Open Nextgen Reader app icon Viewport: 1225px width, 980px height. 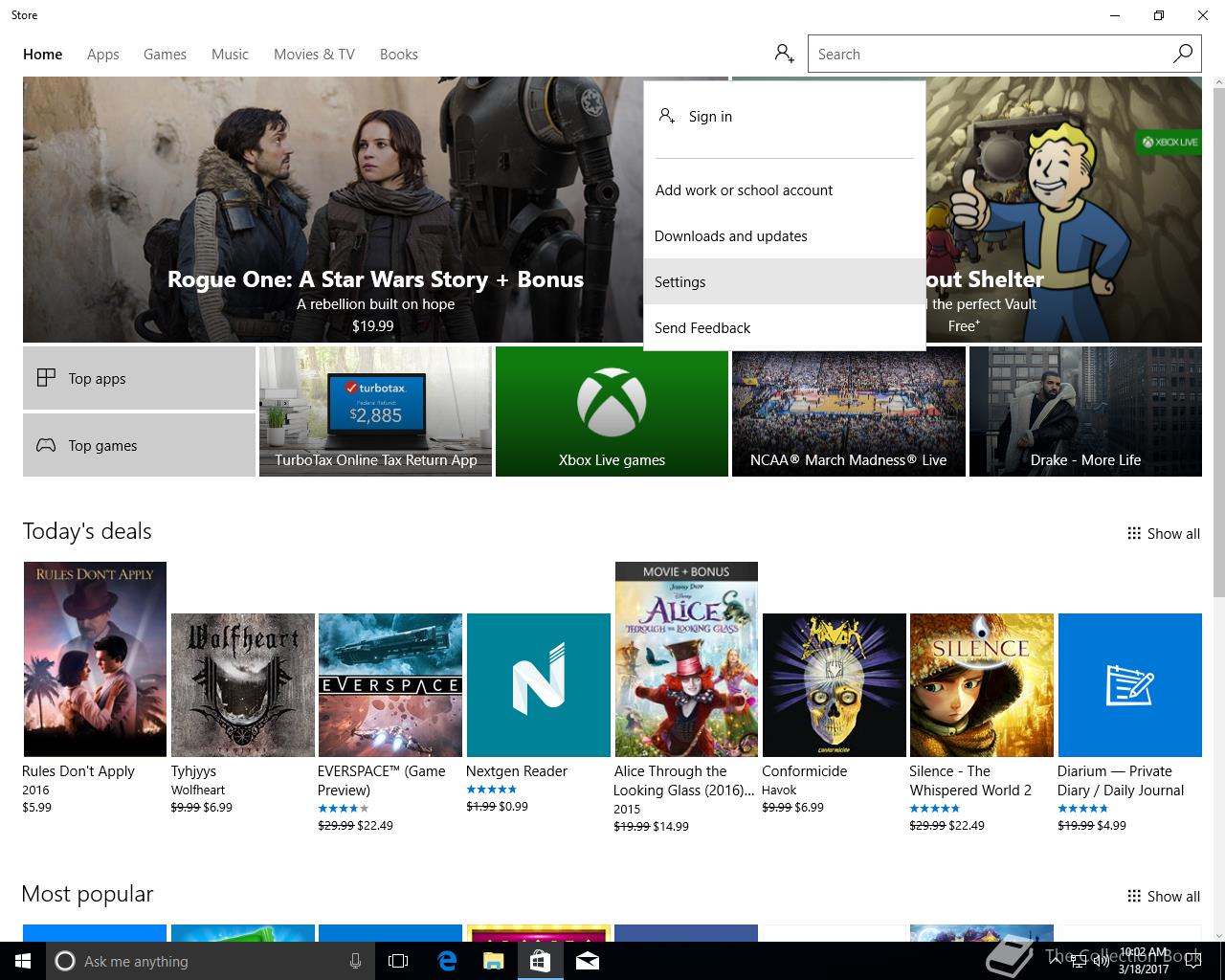tap(539, 685)
